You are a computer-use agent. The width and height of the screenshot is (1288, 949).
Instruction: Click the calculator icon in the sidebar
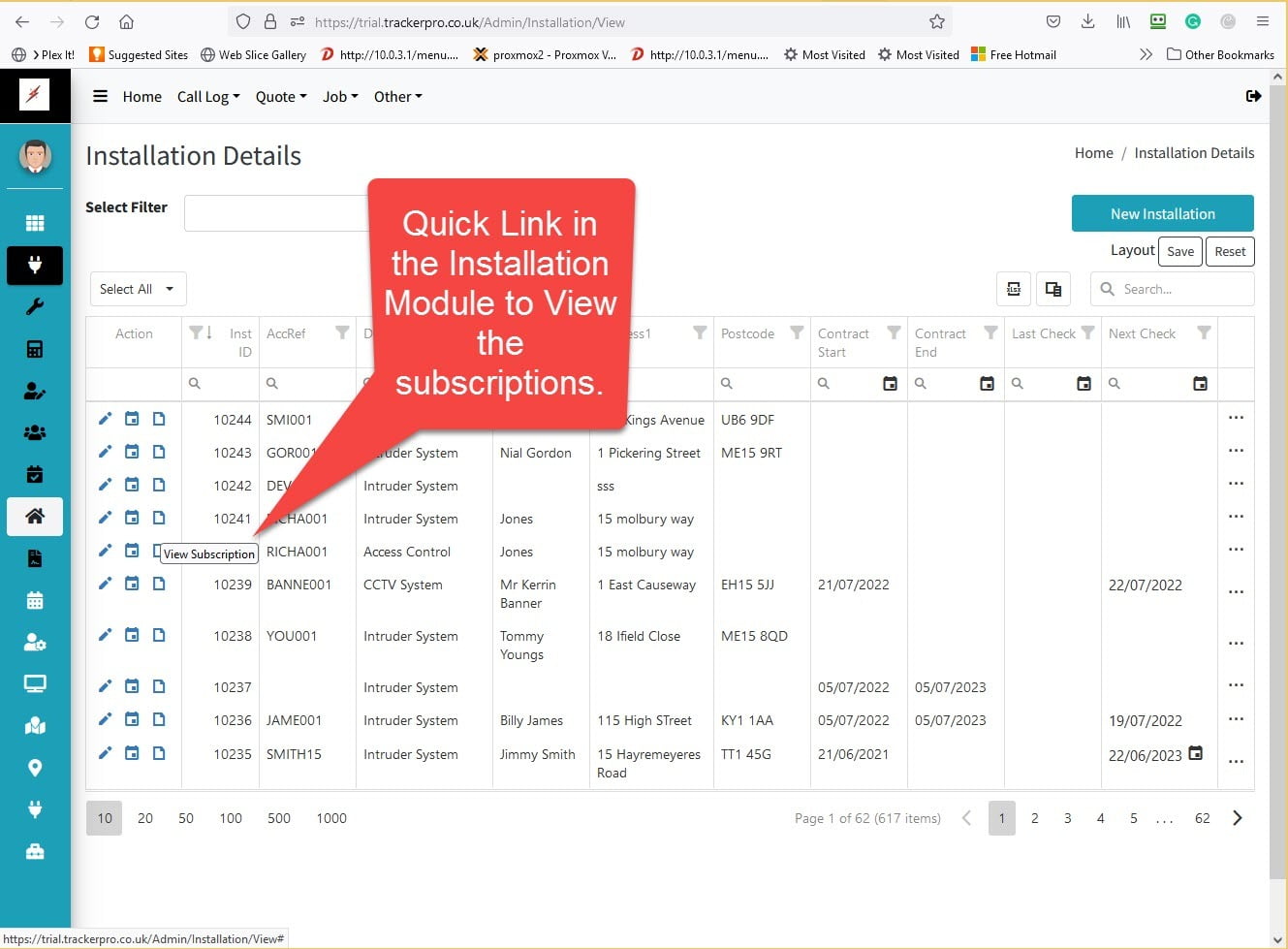tap(35, 349)
